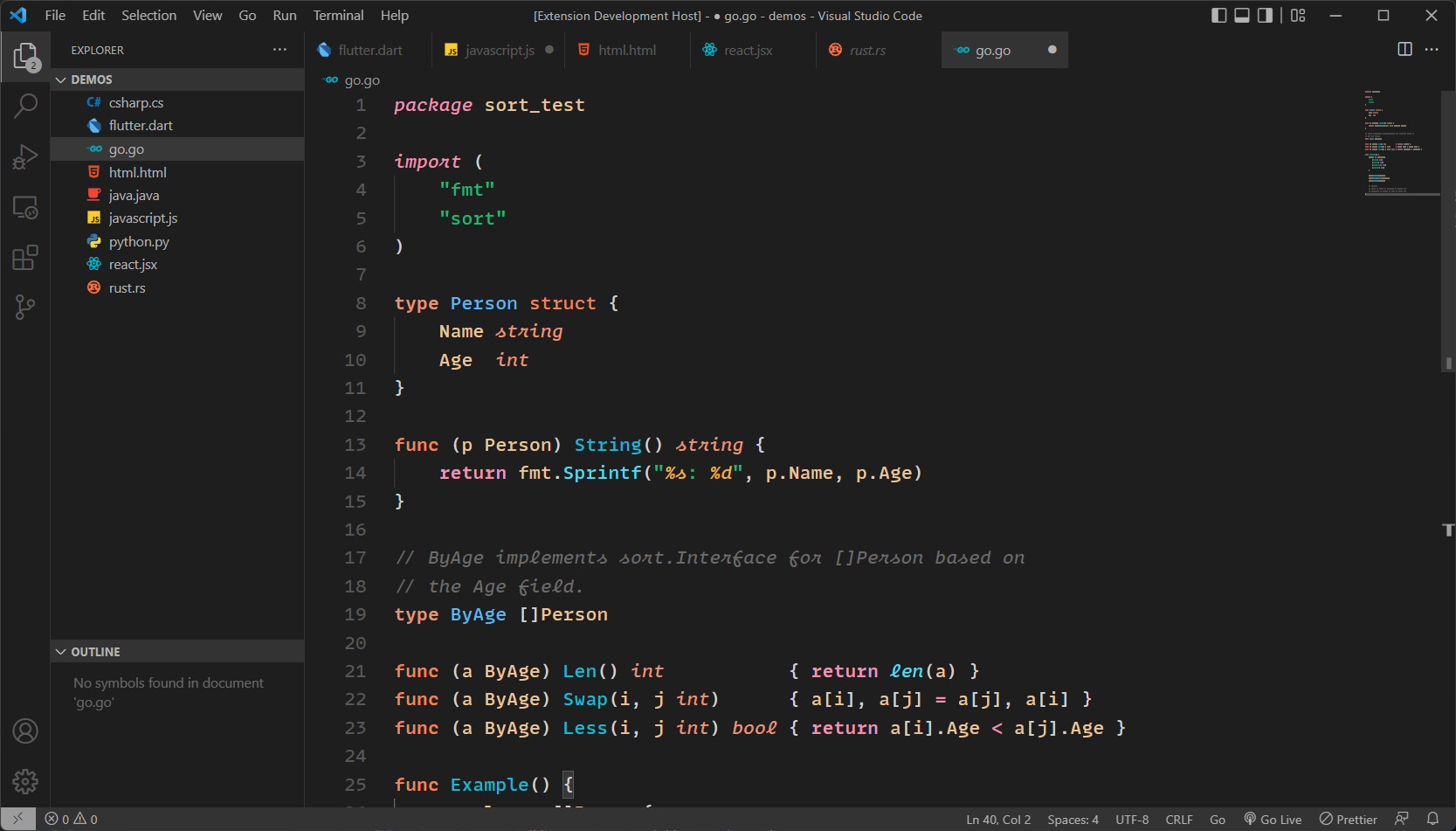Start Go Live server
This screenshot has height=831, width=1456.
(x=1273, y=820)
